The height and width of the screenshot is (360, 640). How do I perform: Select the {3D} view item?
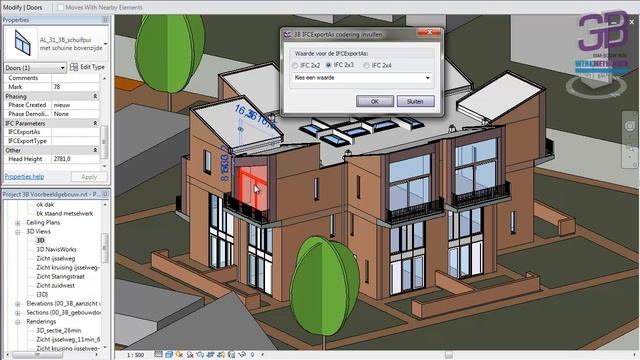click(42, 294)
